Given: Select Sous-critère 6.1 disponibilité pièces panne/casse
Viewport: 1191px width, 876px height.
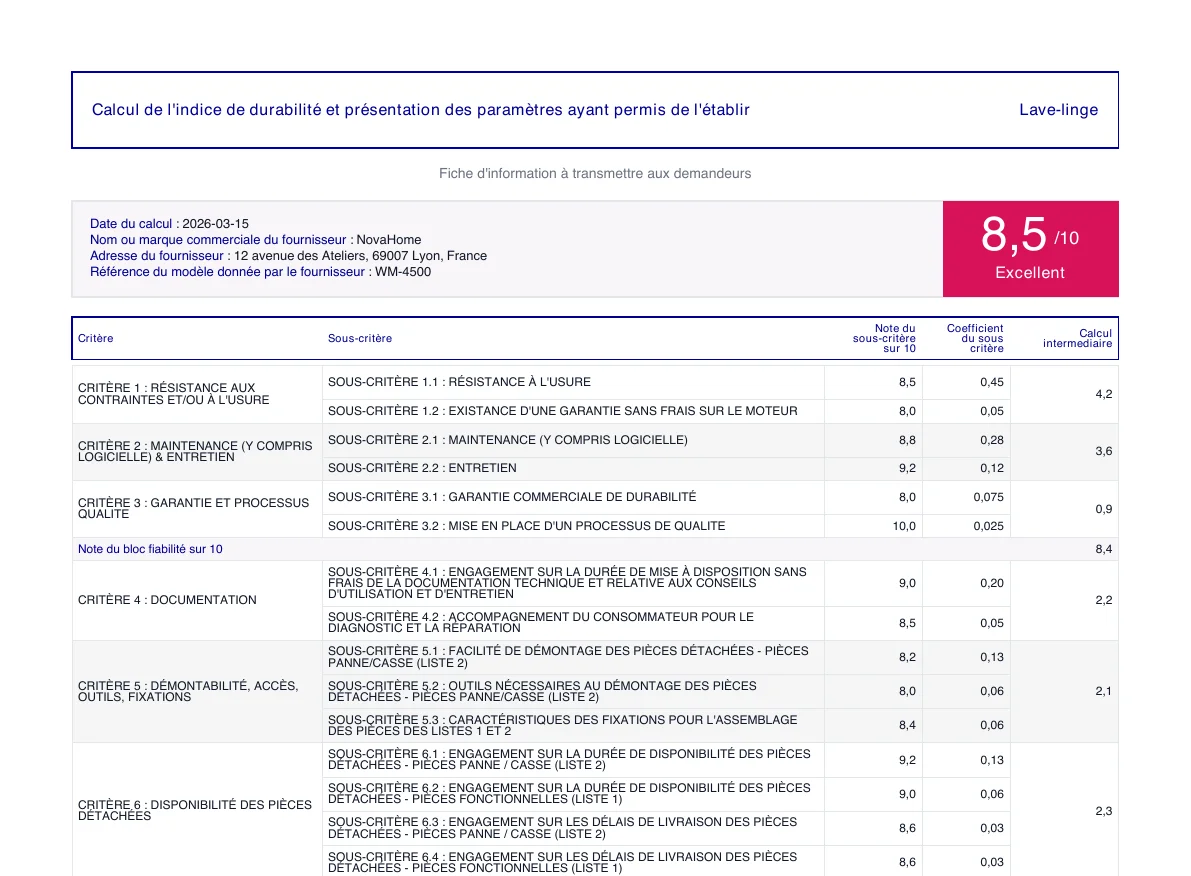Looking at the screenshot, I should pyautogui.click(x=569, y=759).
